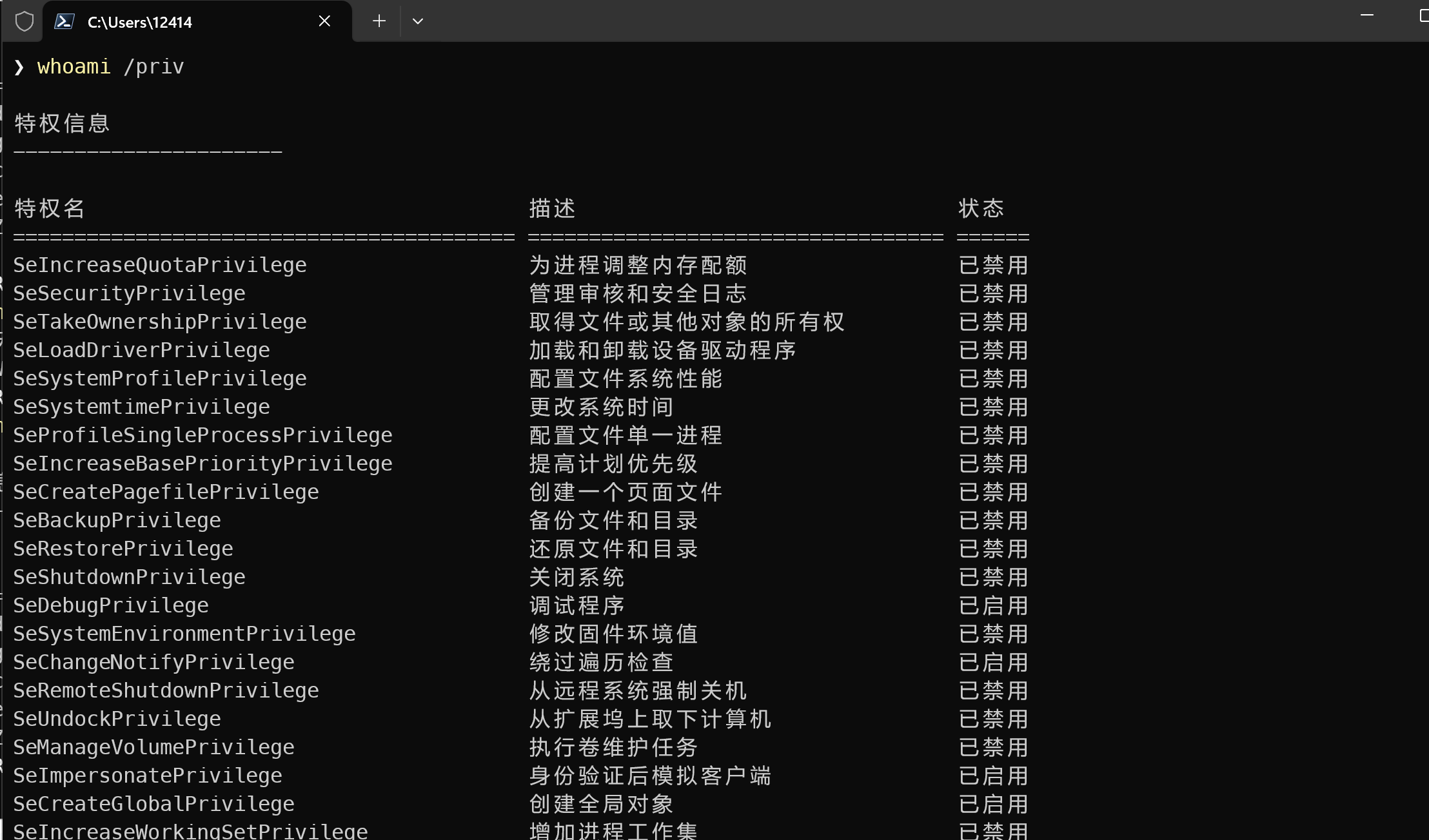Open a new tab with plus button
Image resolution: width=1429 pixels, height=840 pixels.
pos(379,21)
